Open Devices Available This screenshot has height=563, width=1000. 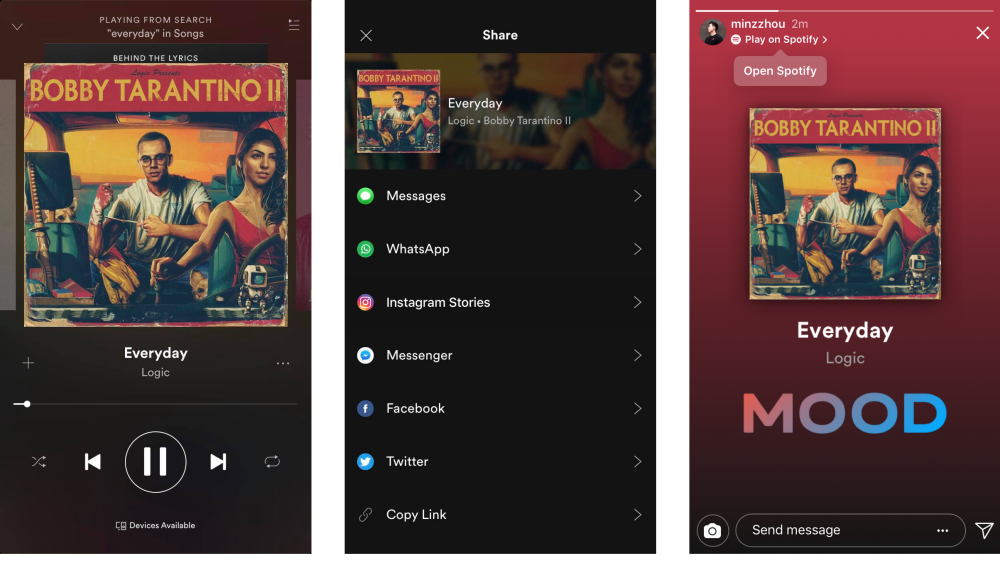[x=156, y=525]
